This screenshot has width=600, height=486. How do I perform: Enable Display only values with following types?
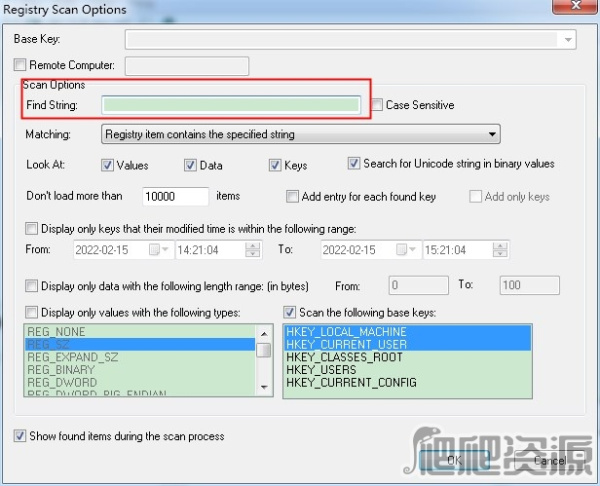click(x=31, y=312)
